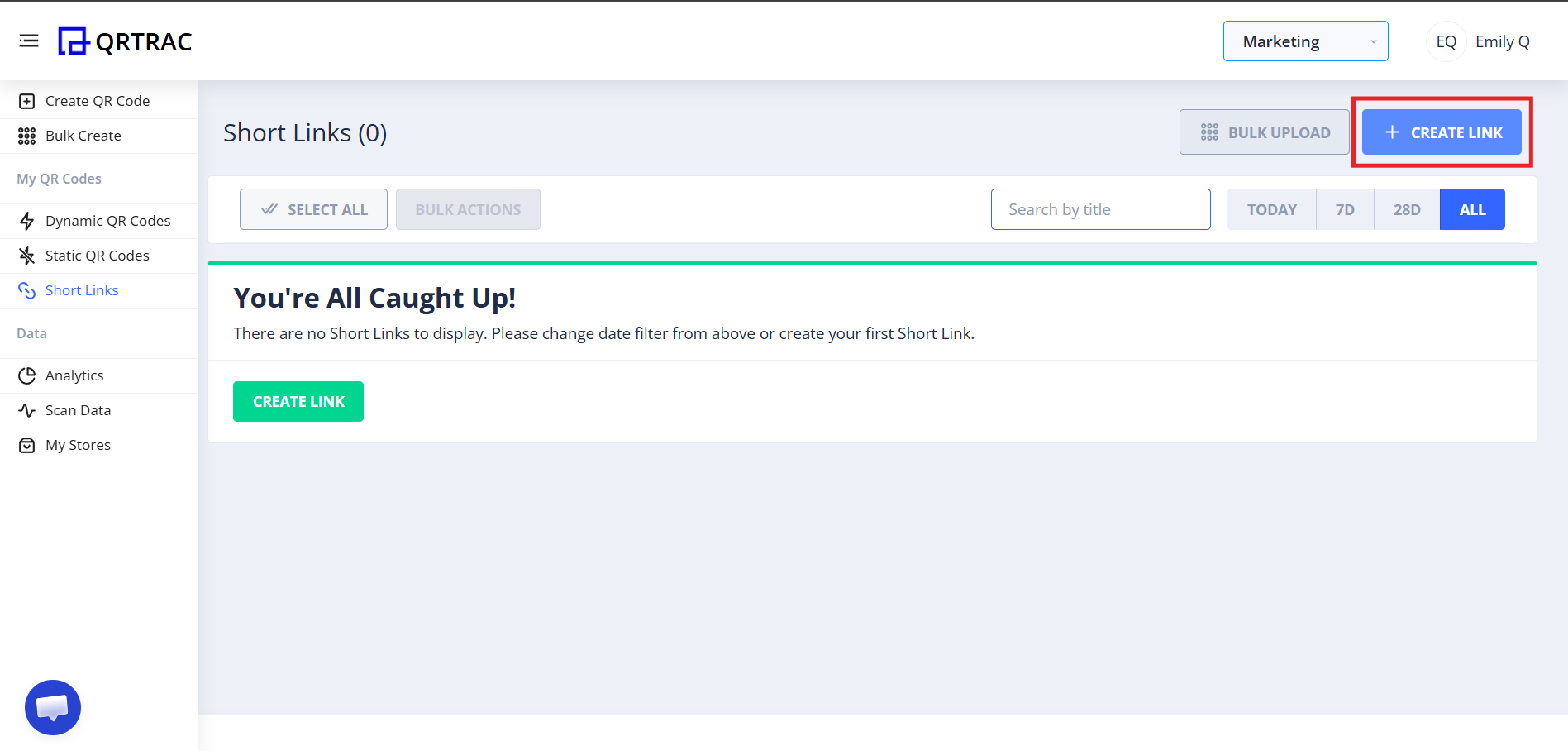Select the TODAY date filter tab
Screen dimensions: 1568x751
click(1270, 209)
